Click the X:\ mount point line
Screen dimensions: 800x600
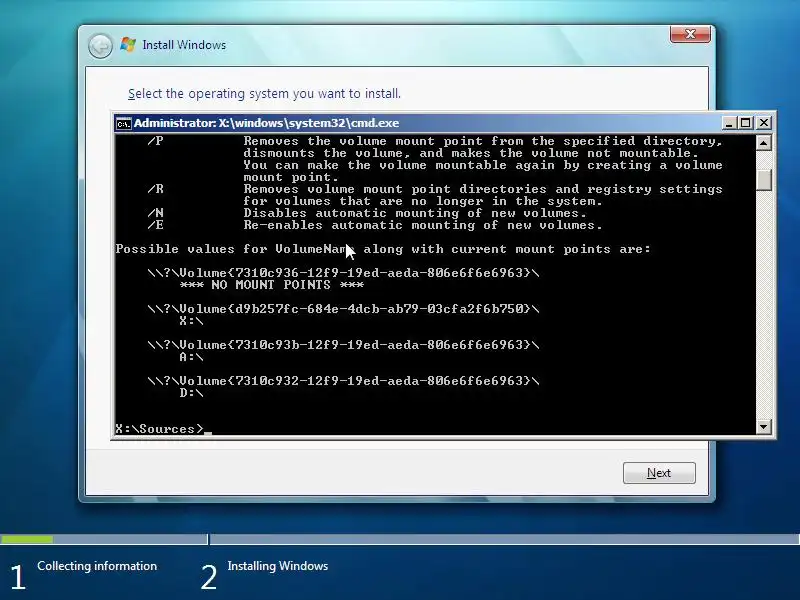click(x=191, y=321)
